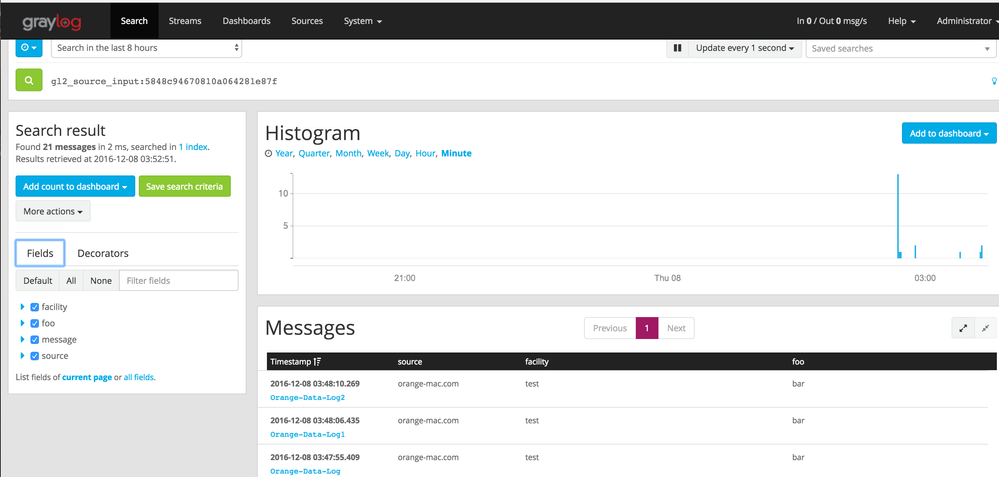The width and height of the screenshot is (999, 477).
Task: Select the All fields preset
Action: pos(71,280)
